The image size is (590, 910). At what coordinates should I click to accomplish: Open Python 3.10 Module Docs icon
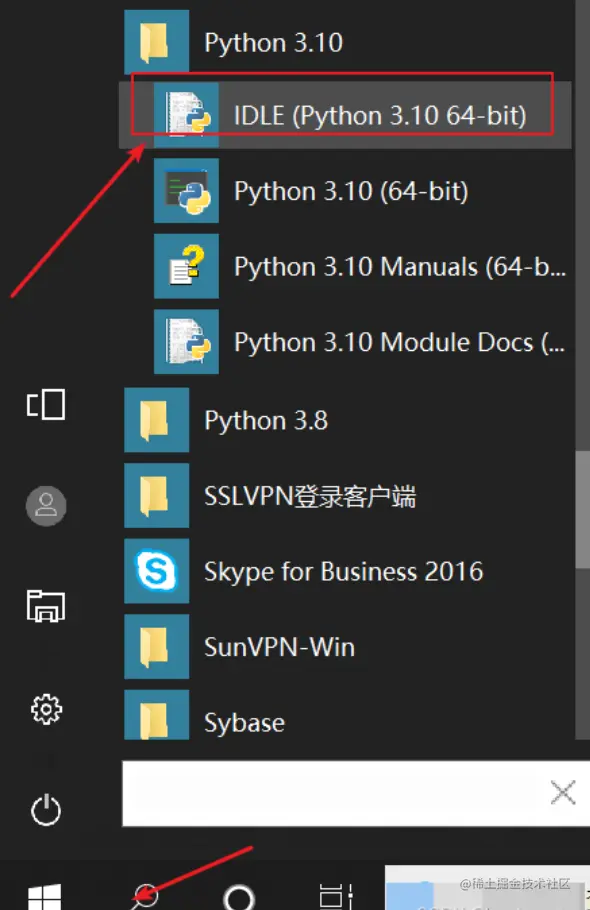click(186, 341)
